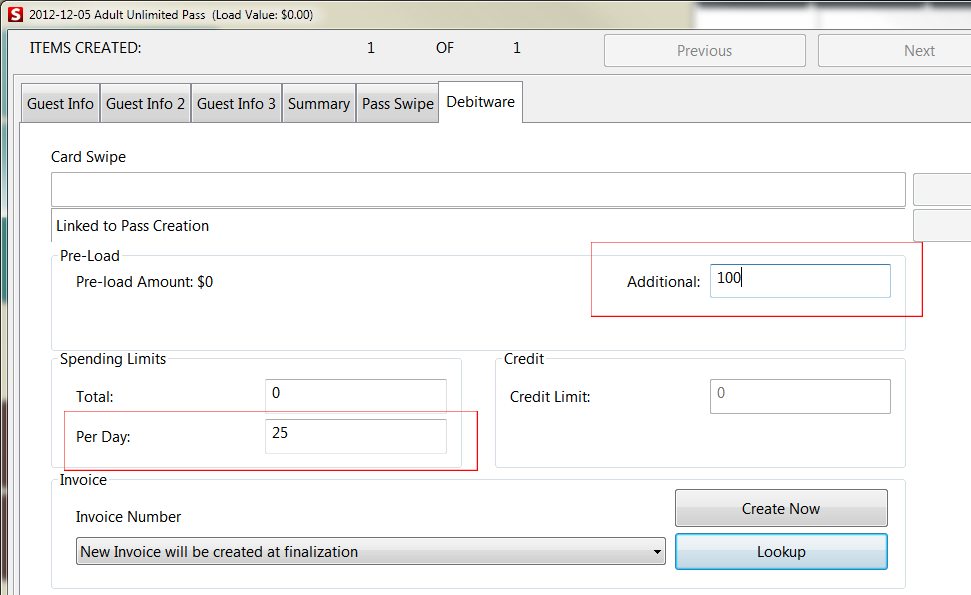Click inside the Card Swipe input field

click(x=478, y=189)
